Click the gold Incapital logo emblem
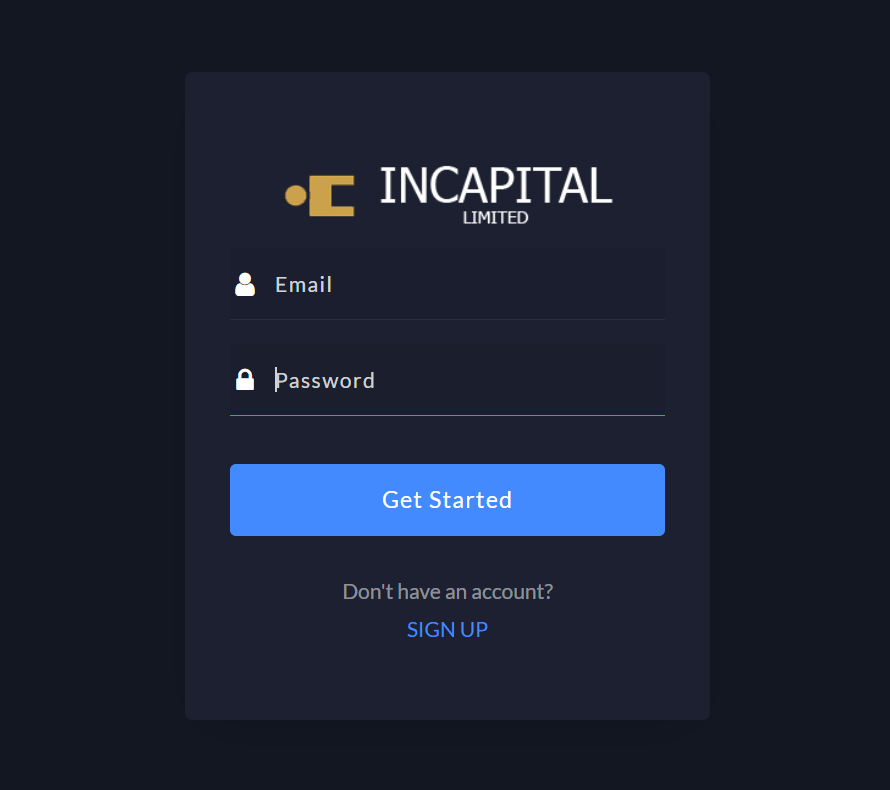The height and width of the screenshot is (790, 890). click(320, 196)
